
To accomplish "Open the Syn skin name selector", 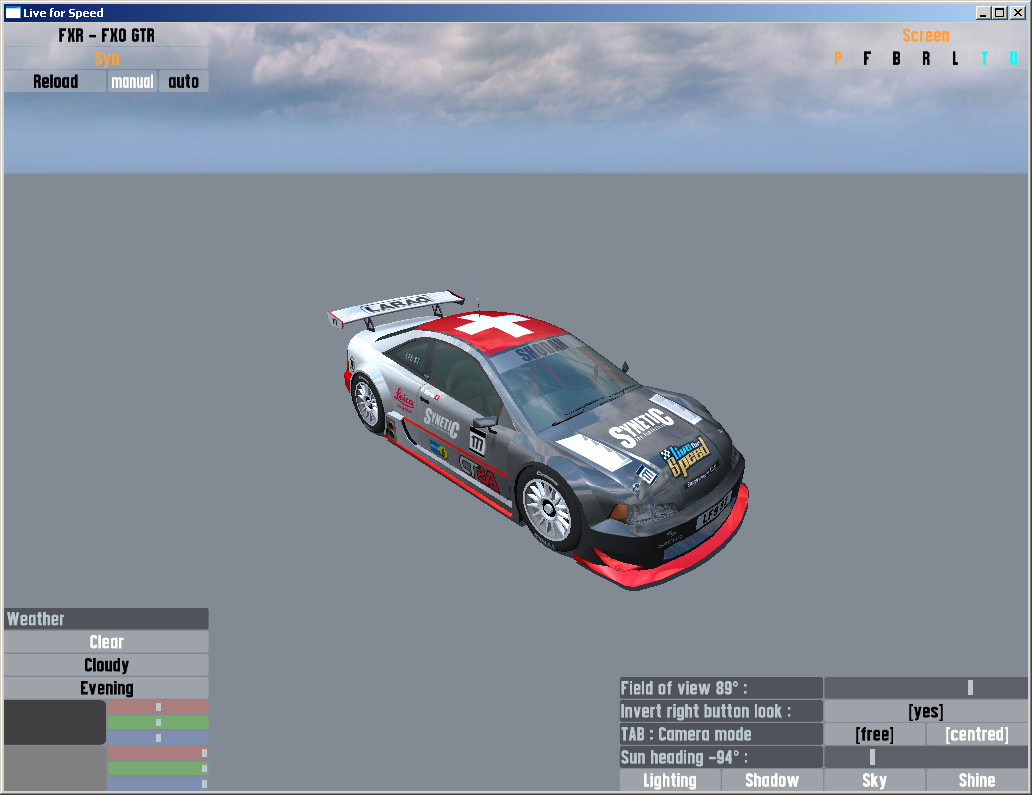I will (x=107, y=59).
